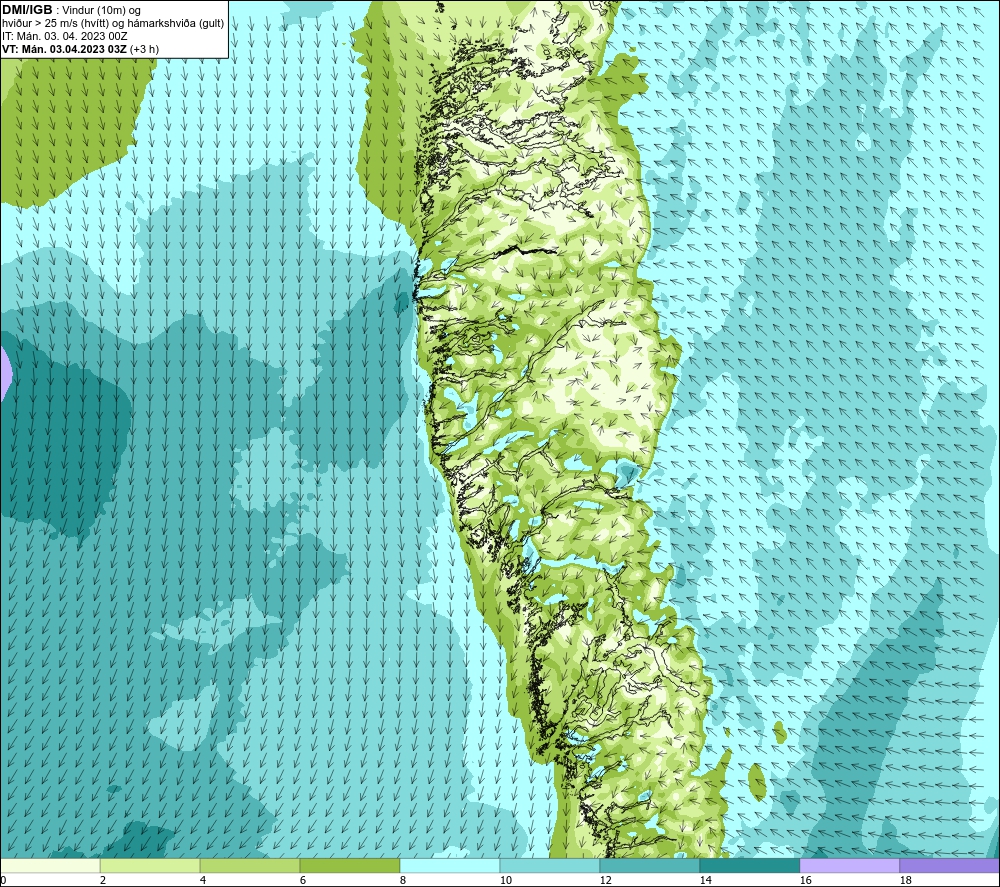
Task: Click the teal 12–14 m/s legend swatch
Action: (649, 865)
